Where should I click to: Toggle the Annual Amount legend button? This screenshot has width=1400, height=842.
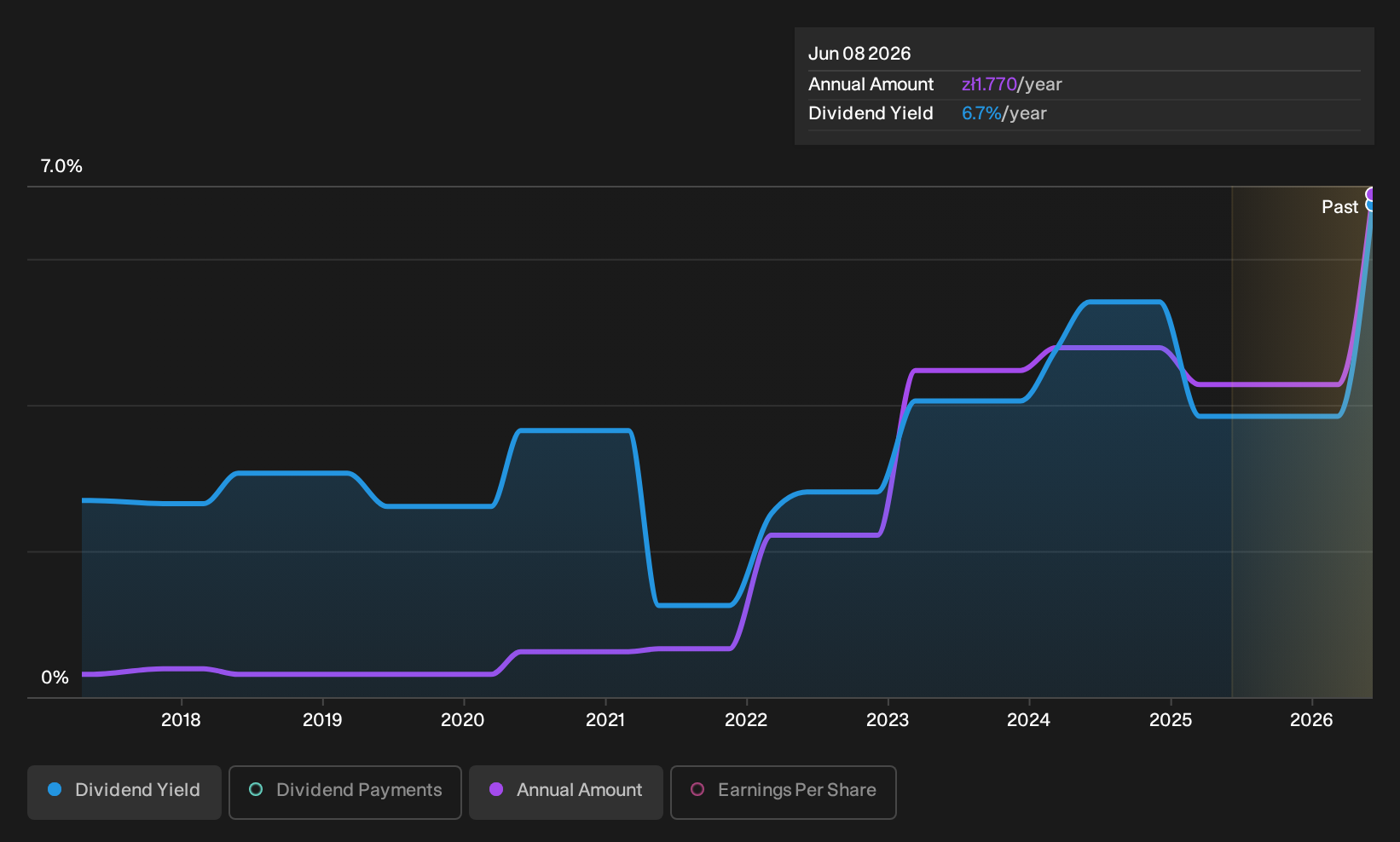(566, 792)
